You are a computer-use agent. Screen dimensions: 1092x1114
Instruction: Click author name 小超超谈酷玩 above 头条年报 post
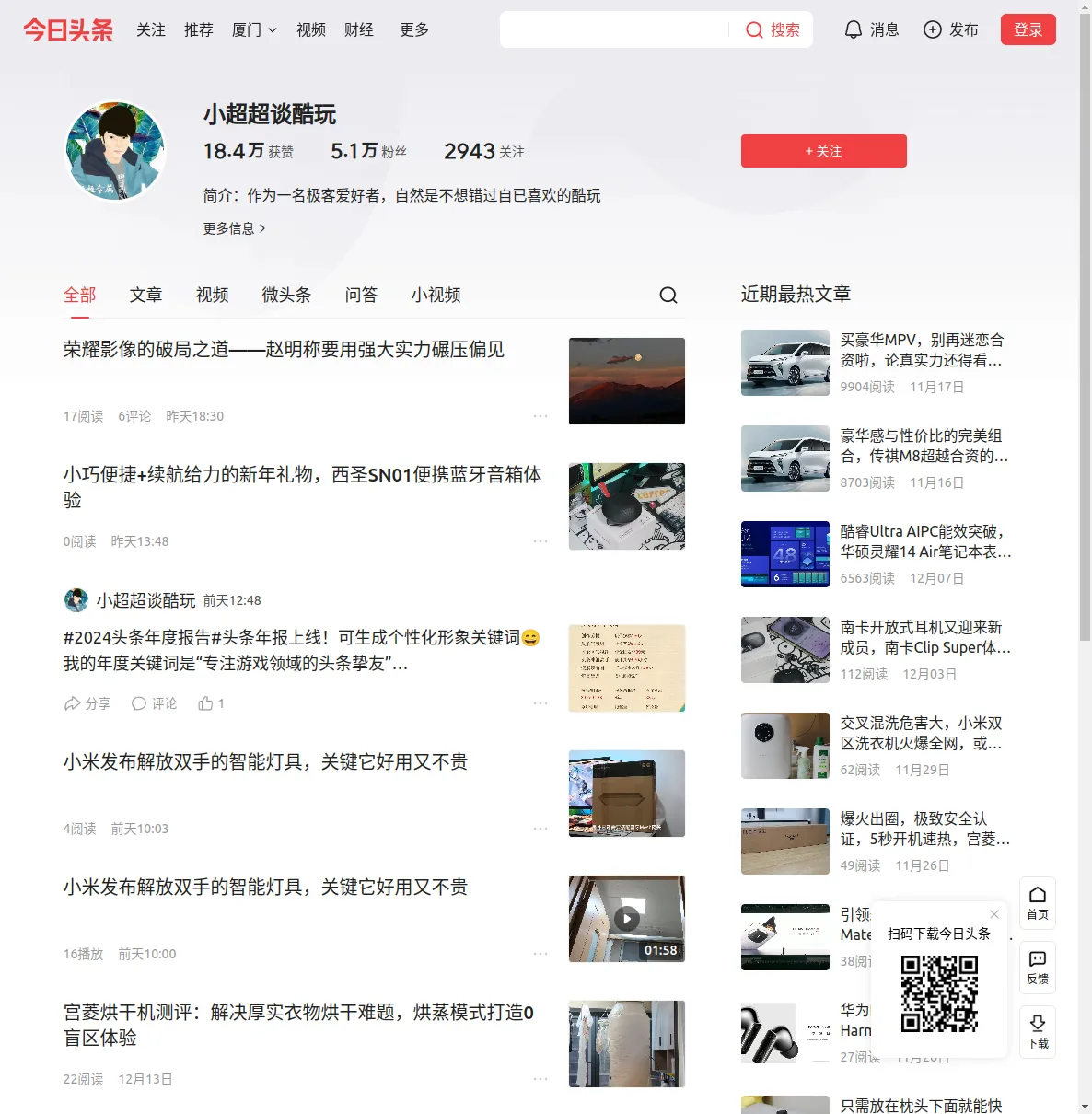[x=146, y=600]
